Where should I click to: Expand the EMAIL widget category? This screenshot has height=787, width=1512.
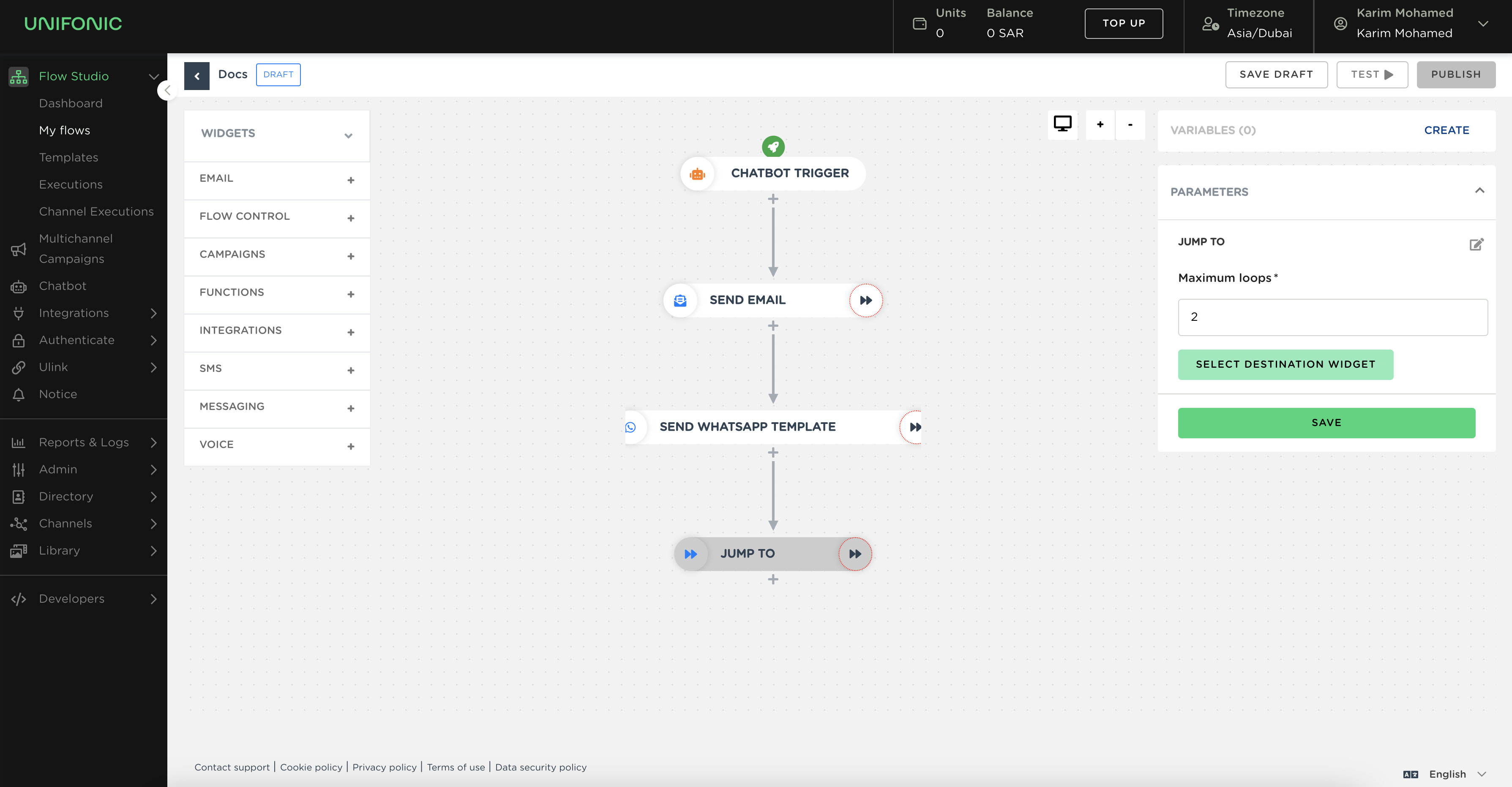tap(350, 180)
